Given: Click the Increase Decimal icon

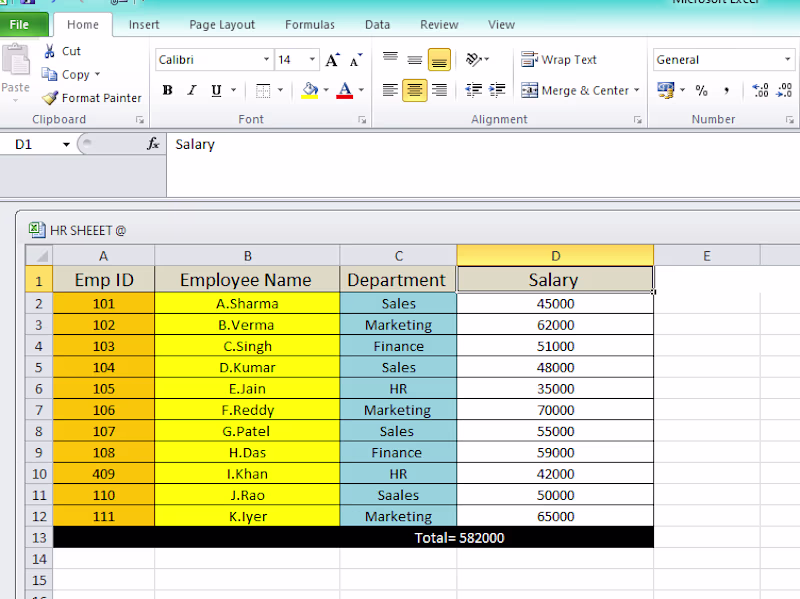Looking at the screenshot, I should coord(760,90).
